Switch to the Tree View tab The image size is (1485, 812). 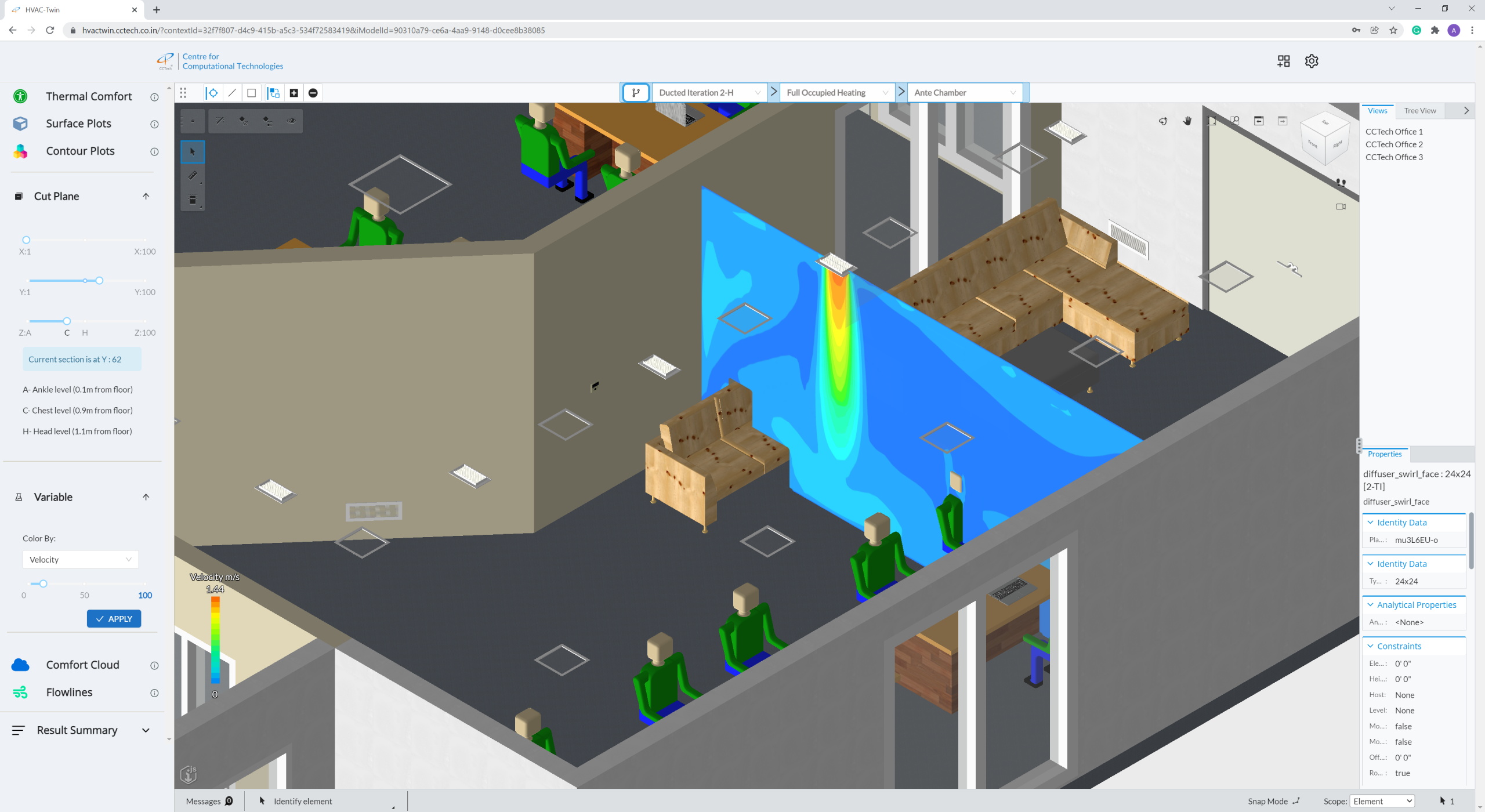pyautogui.click(x=1420, y=111)
